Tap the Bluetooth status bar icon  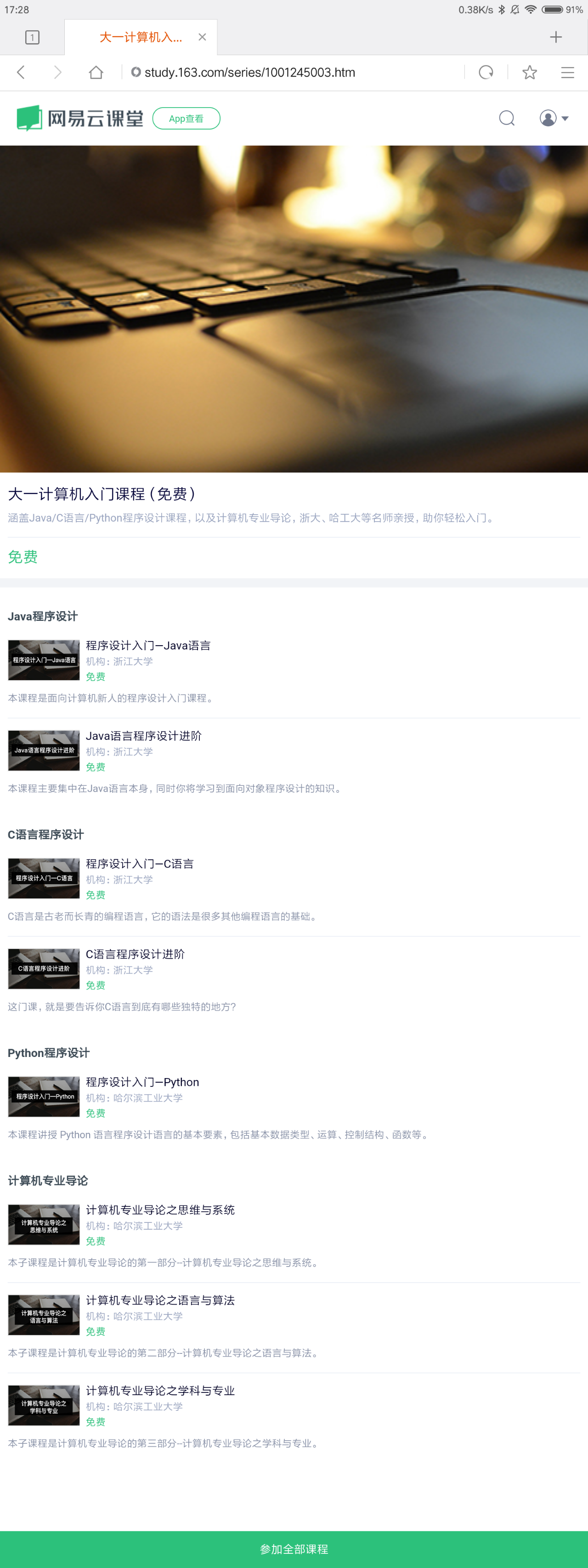pos(502,9)
